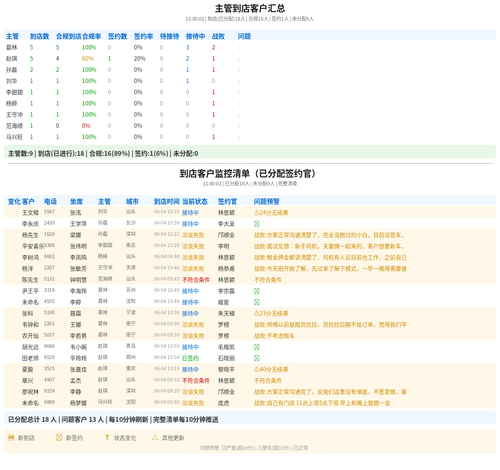Click the 城市 column header
The image size is (500, 470).
tap(132, 201)
